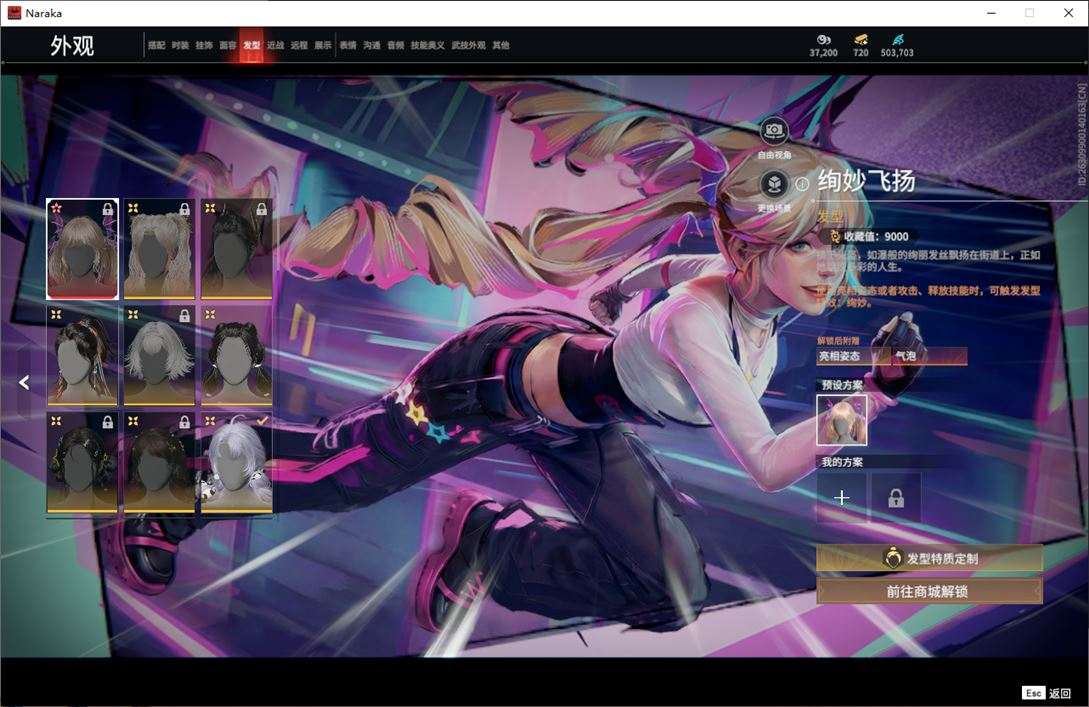The image size is (1089, 707).
Task: Click the 外观 page heading
Action: click(72, 46)
